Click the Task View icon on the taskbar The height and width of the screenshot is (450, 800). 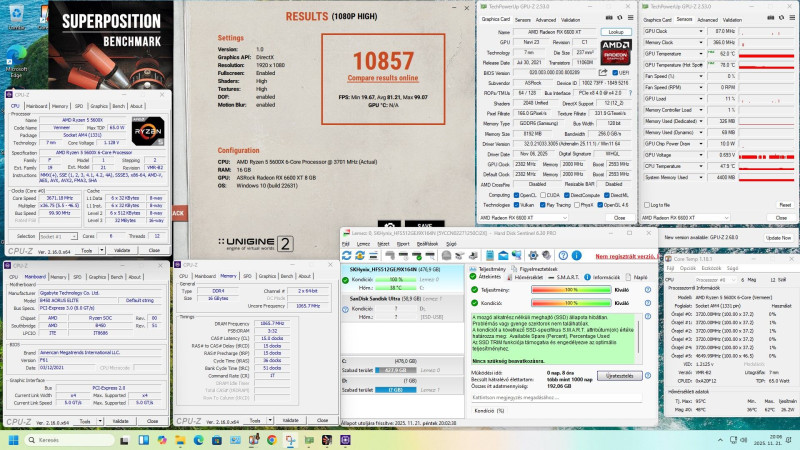click(x=124, y=440)
